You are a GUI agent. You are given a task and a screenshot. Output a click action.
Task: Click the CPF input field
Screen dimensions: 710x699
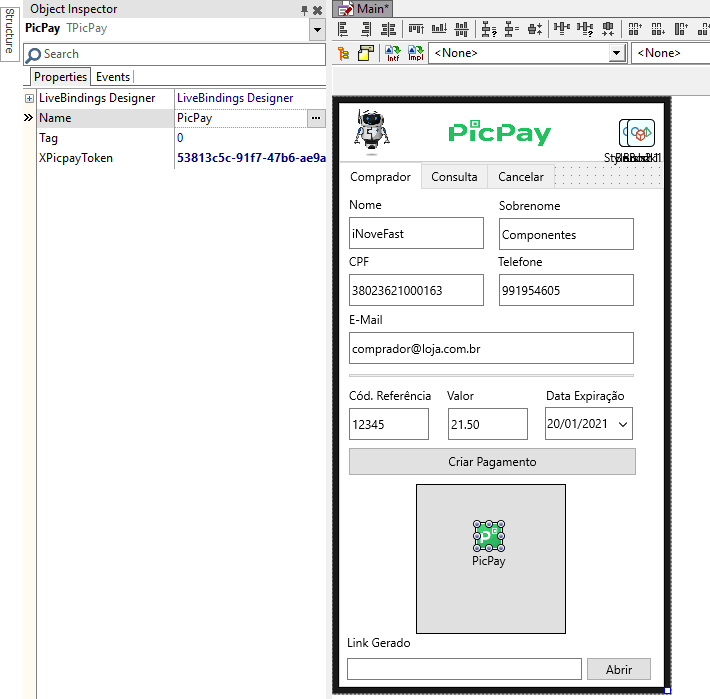[x=416, y=290]
